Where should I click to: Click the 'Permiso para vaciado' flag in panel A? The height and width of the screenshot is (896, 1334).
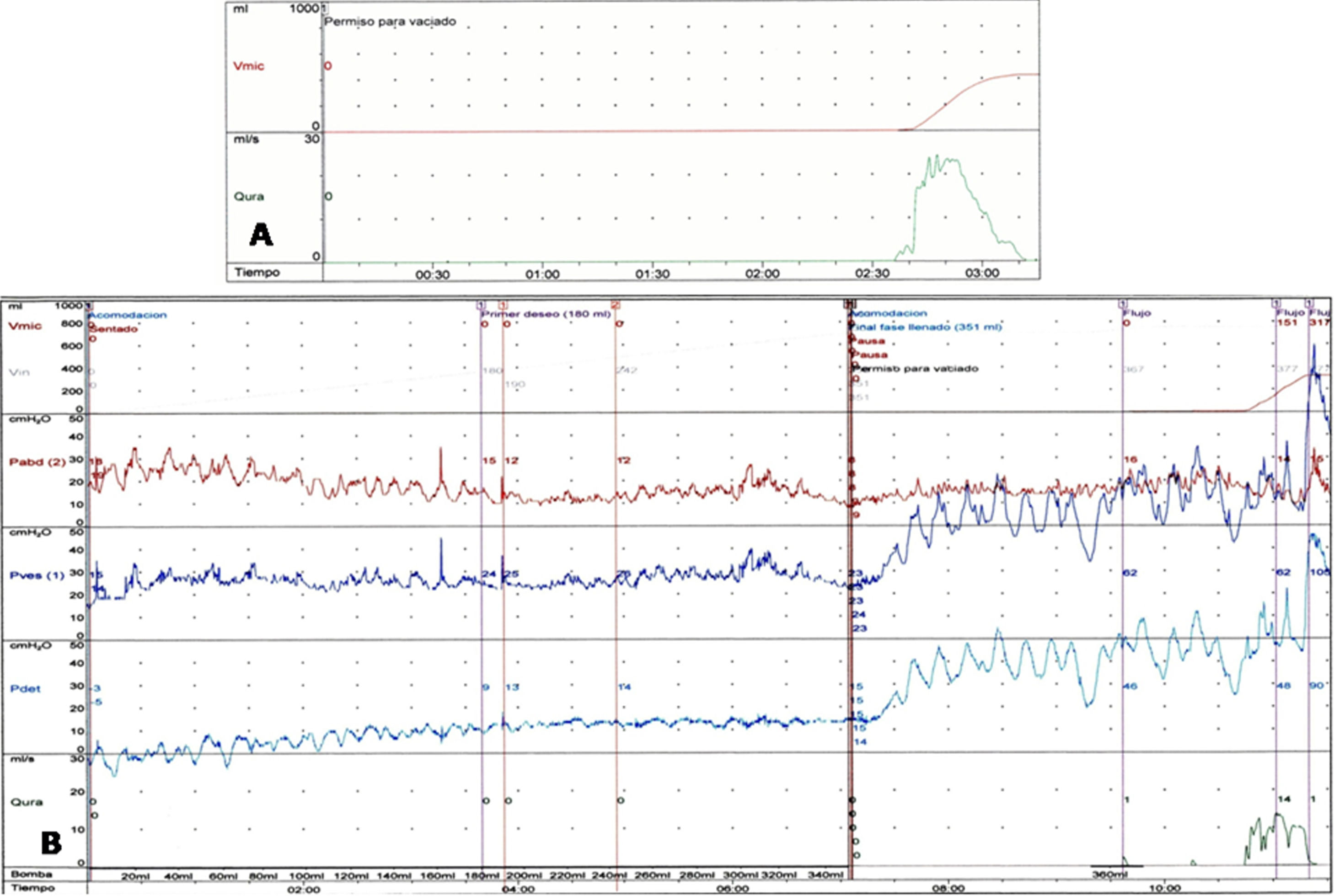(x=390, y=21)
